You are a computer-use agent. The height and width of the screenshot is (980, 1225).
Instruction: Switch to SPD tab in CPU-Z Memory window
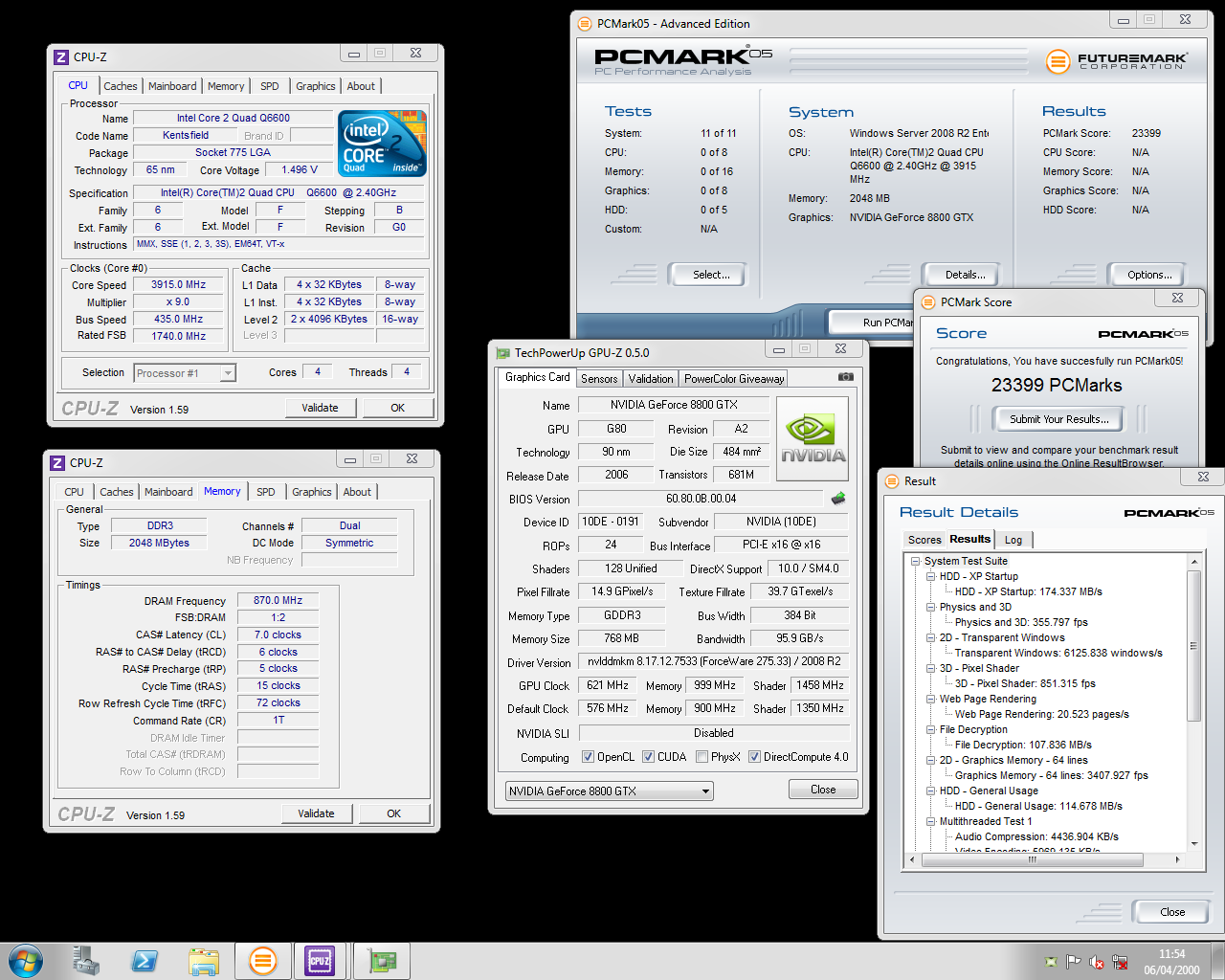point(266,492)
